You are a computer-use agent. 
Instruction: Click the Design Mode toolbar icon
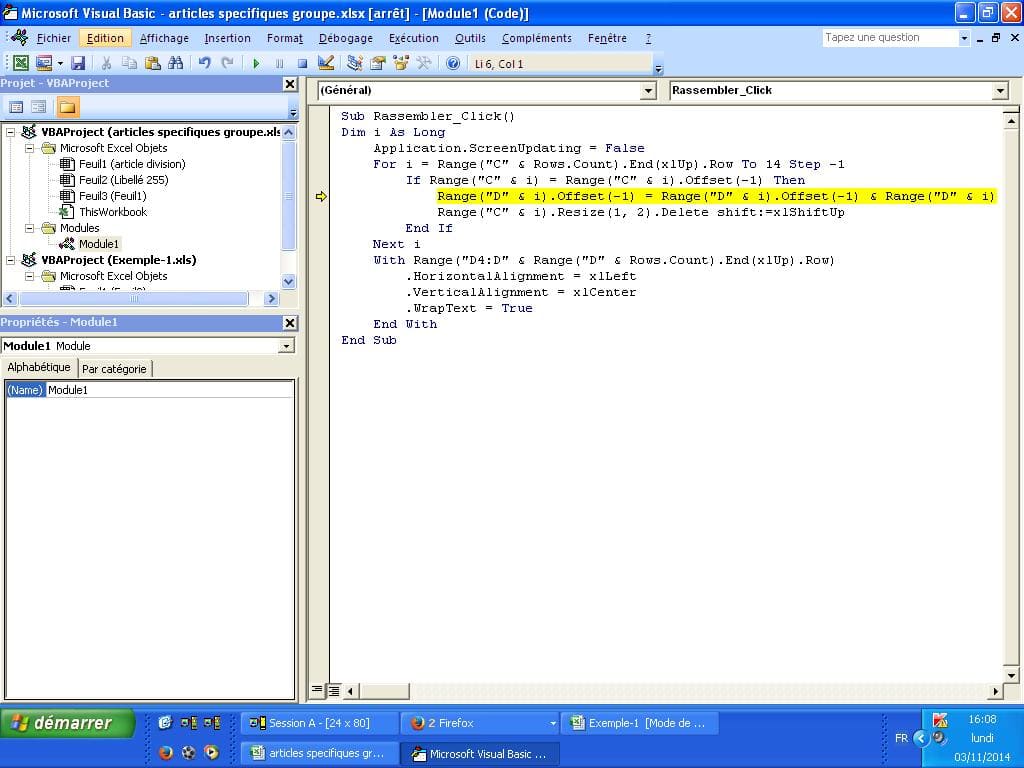[326, 63]
